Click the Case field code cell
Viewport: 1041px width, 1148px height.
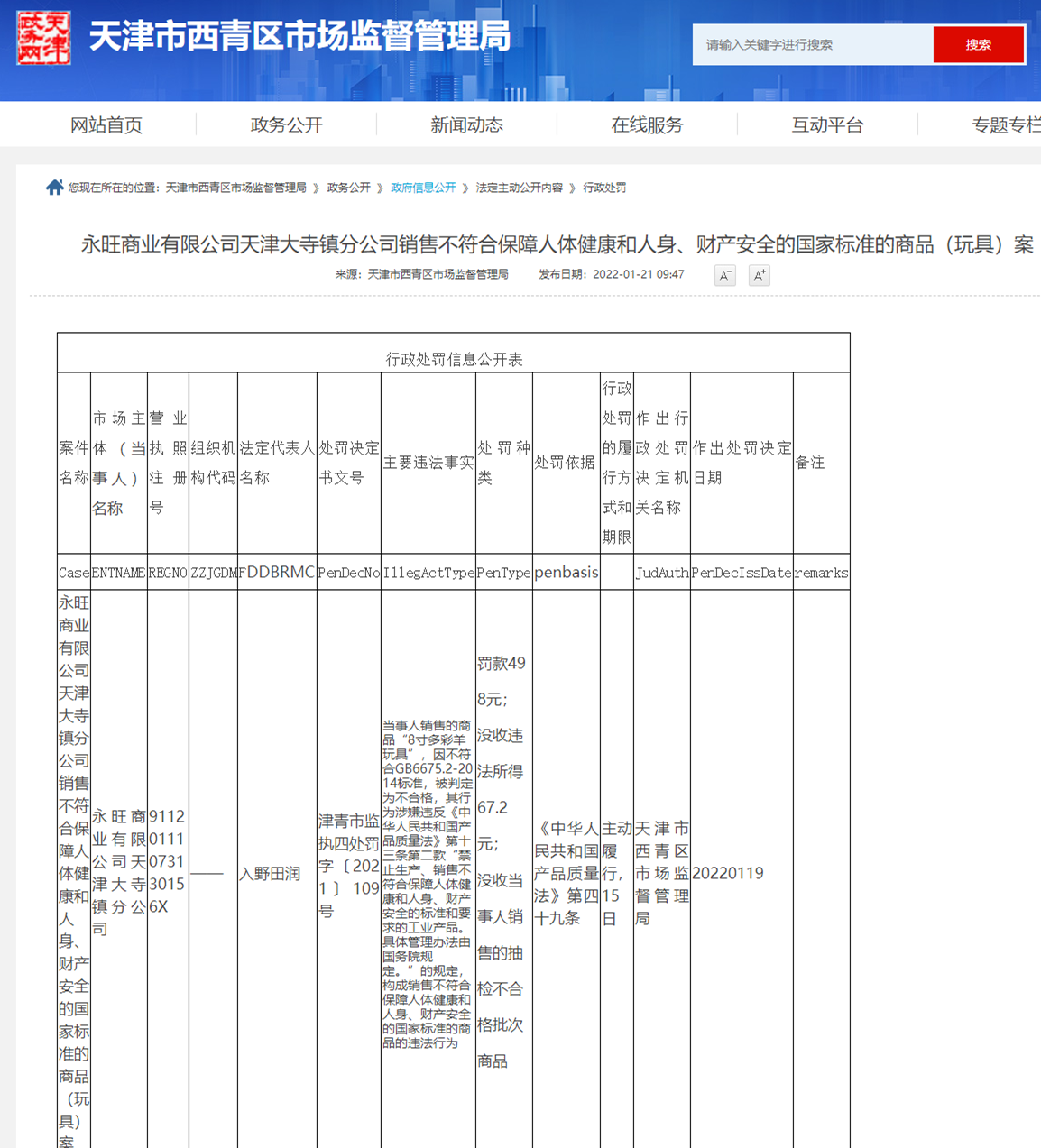74,573
